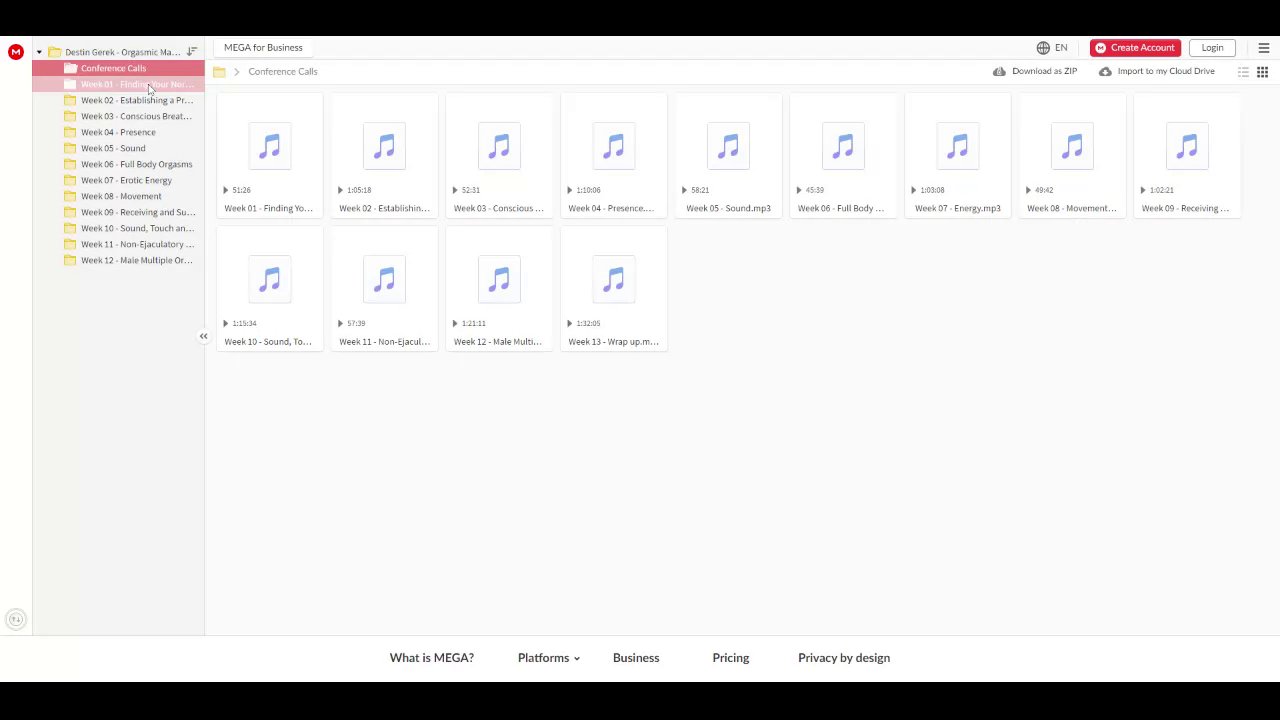Select the Week 01 - Finding Yo... audio file

point(269,157)
